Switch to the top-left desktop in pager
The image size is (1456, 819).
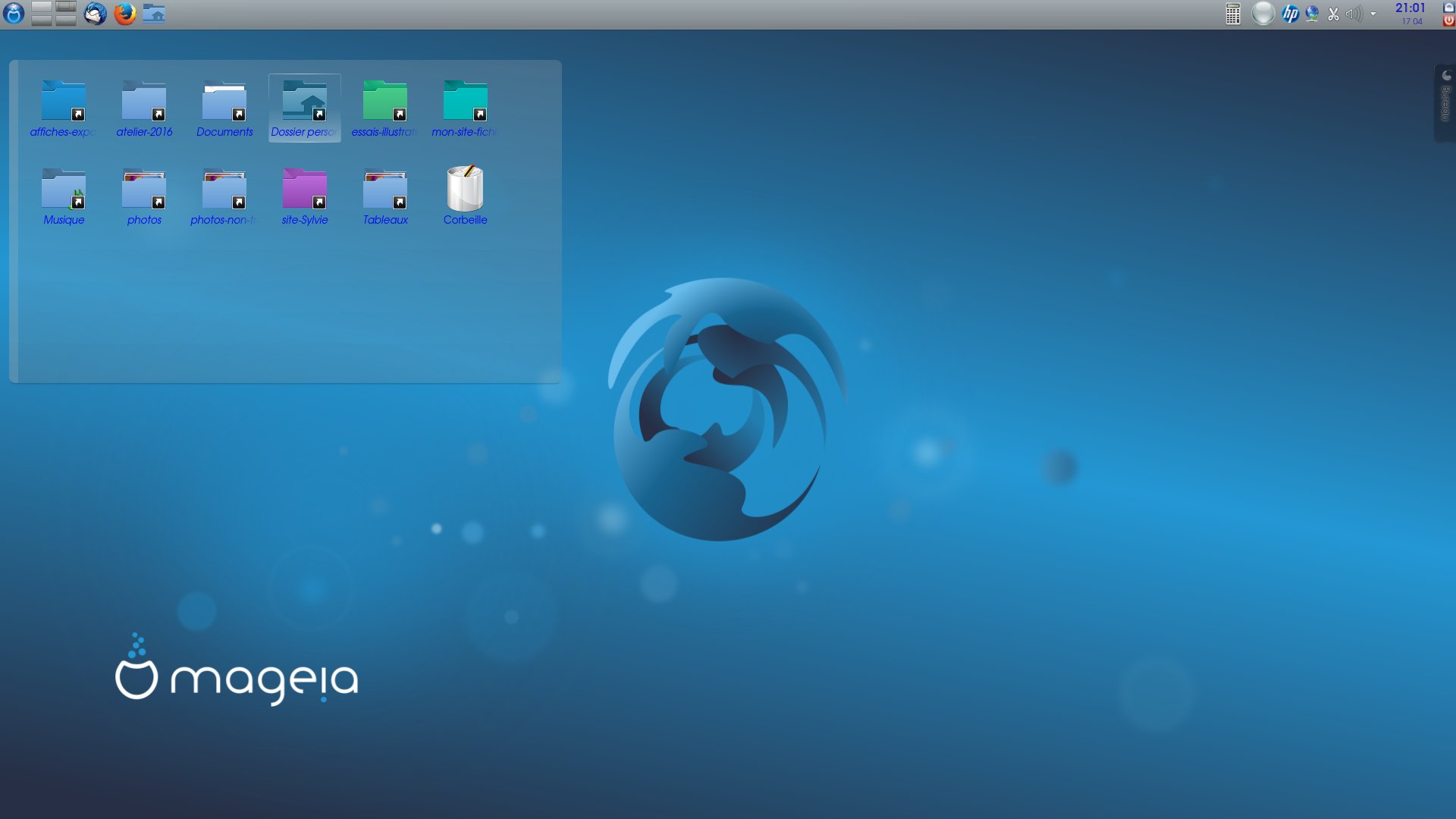tap(42, 8)
